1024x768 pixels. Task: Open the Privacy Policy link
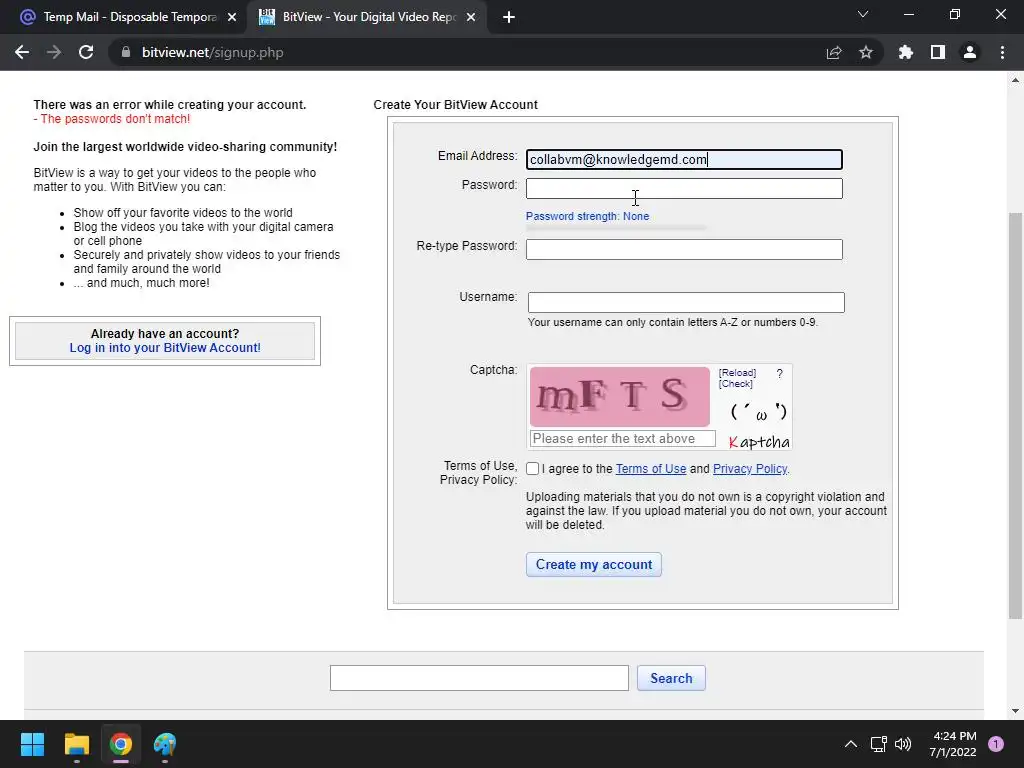click(x=750, y=469)
